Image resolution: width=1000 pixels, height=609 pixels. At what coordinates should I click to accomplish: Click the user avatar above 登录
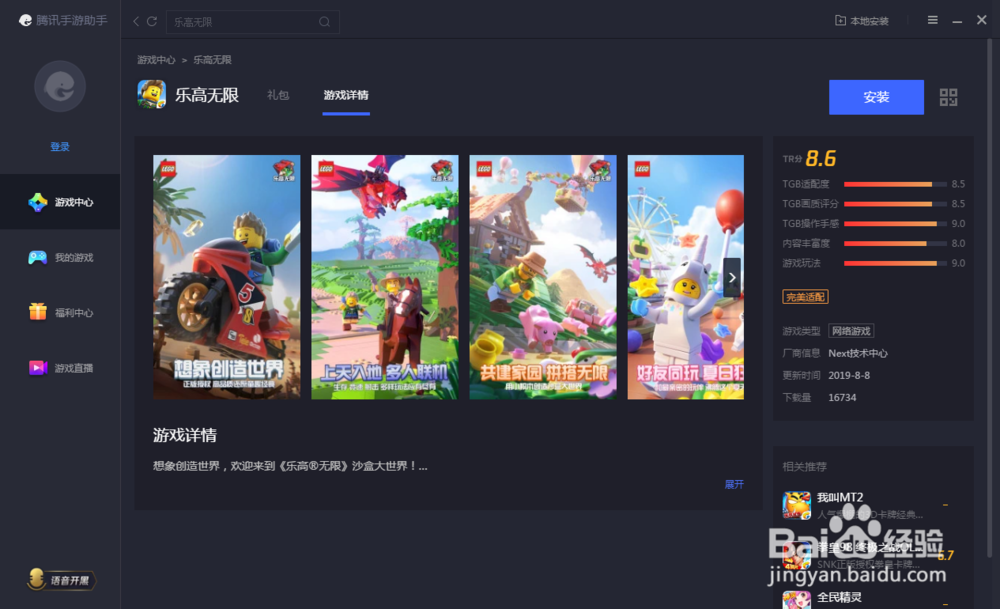click(59, 87)
